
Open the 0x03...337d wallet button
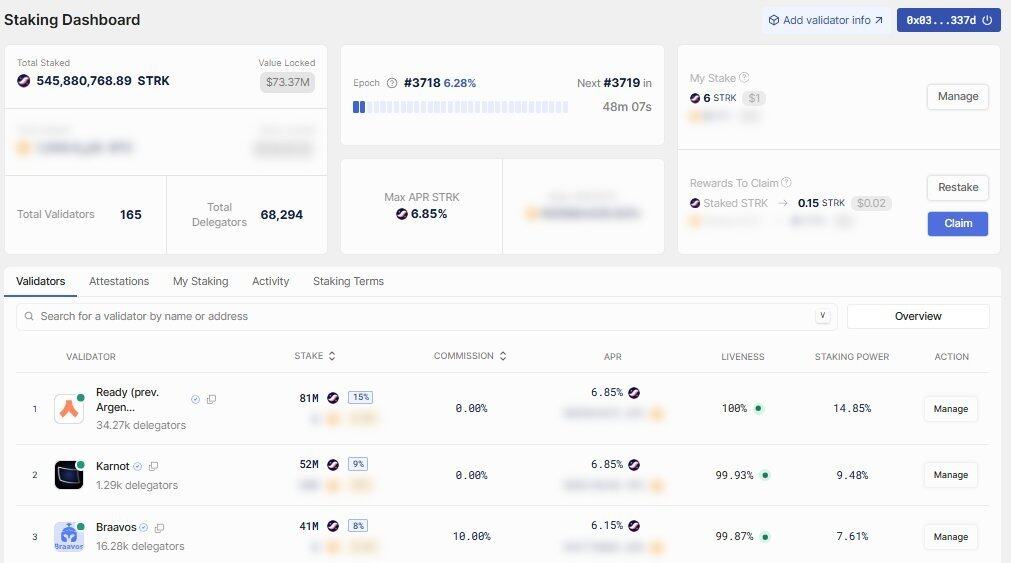[948, 20]
